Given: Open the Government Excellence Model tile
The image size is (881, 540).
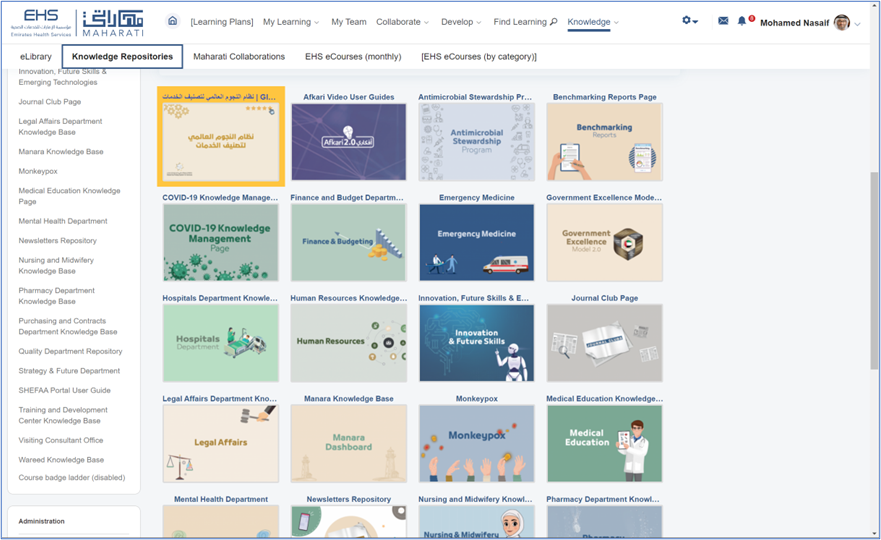Looking at the screenshot, I should pos(605,242).
